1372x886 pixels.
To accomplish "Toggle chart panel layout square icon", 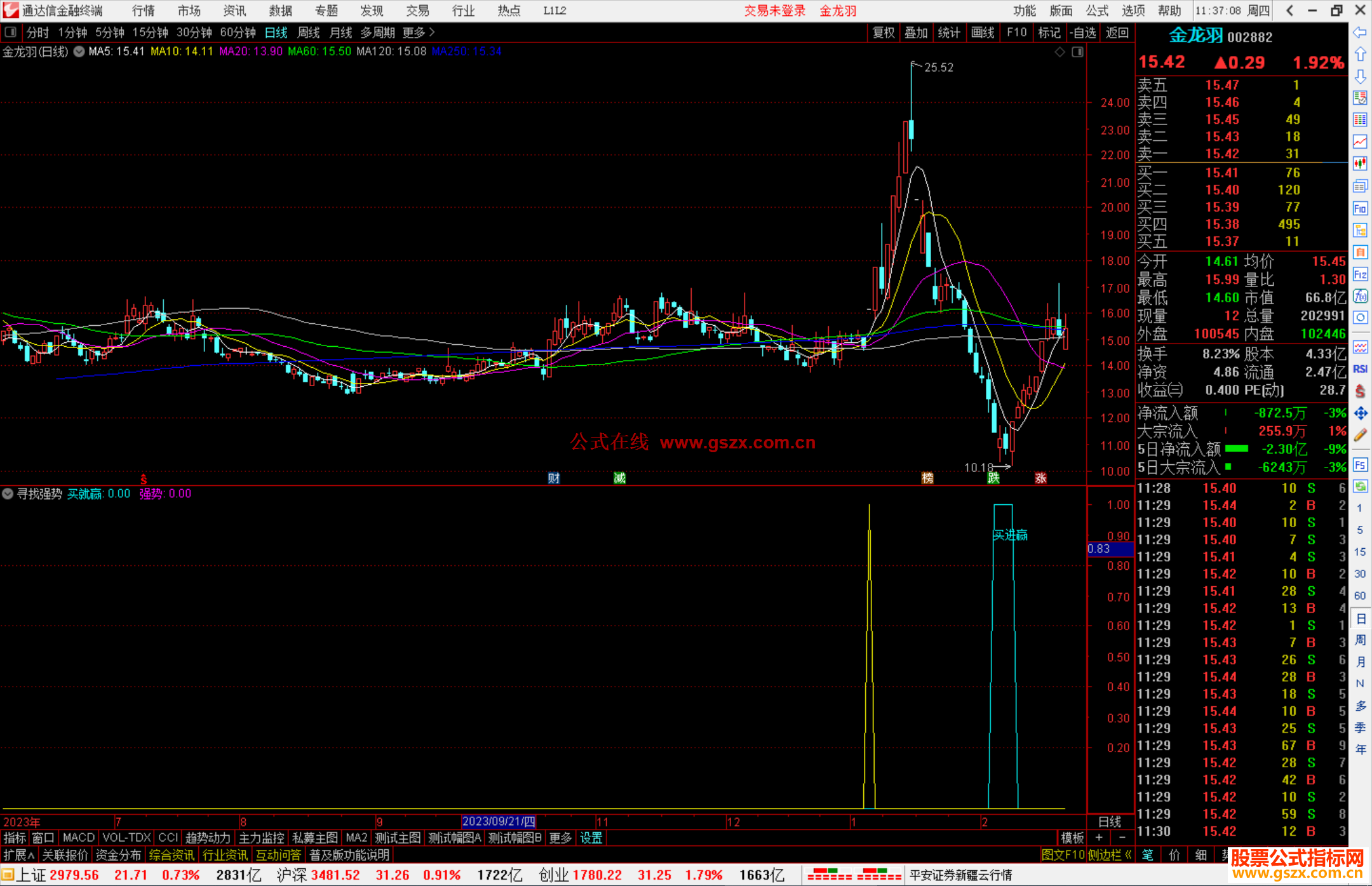I will click(1077, 52).
